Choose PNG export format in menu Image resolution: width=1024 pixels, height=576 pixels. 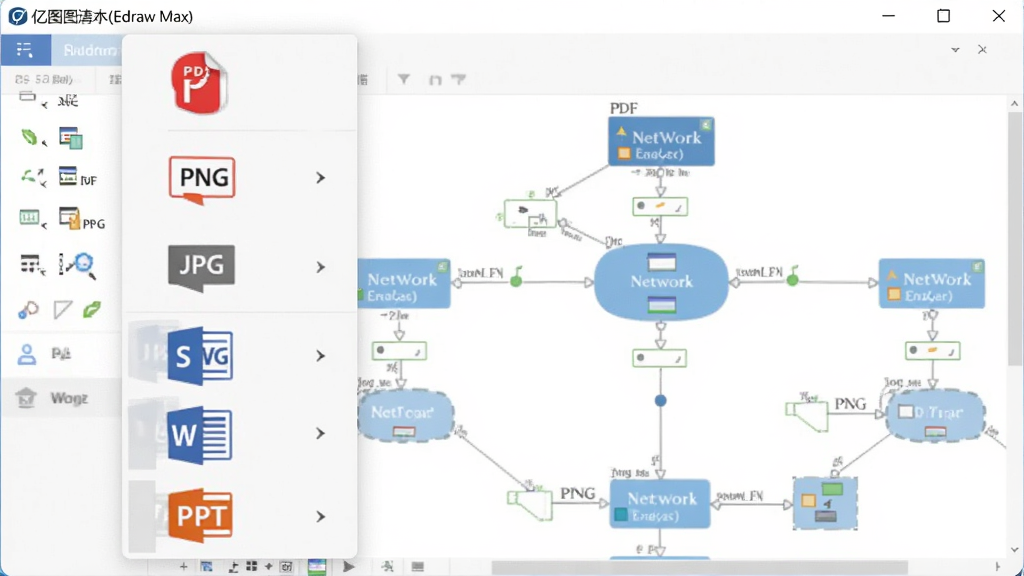[202, 180]
